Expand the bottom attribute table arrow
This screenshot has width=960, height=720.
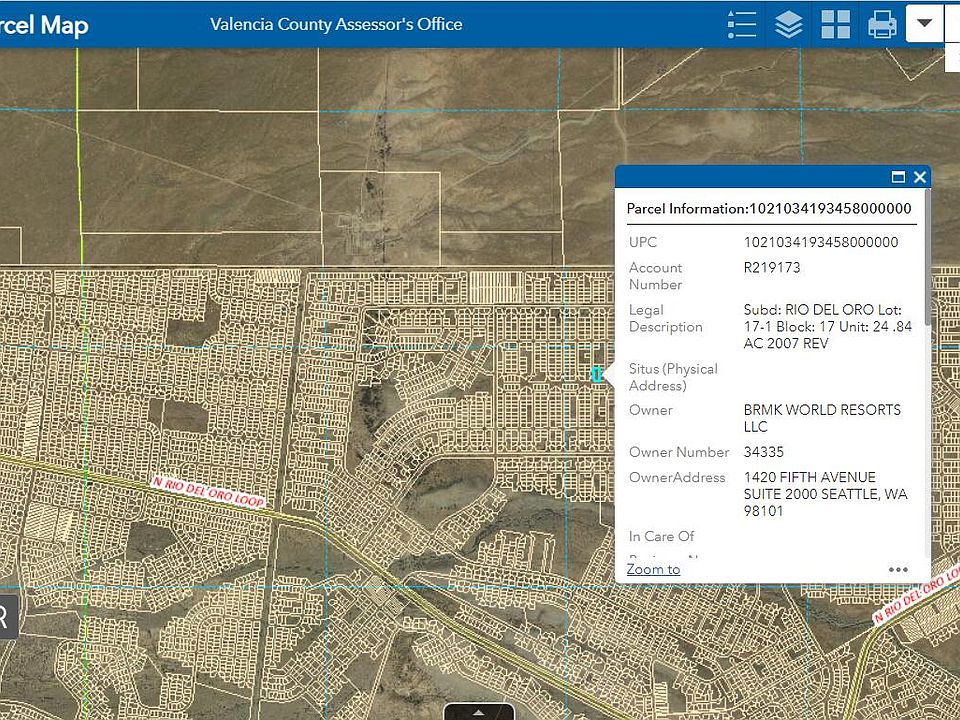(478, 712)
